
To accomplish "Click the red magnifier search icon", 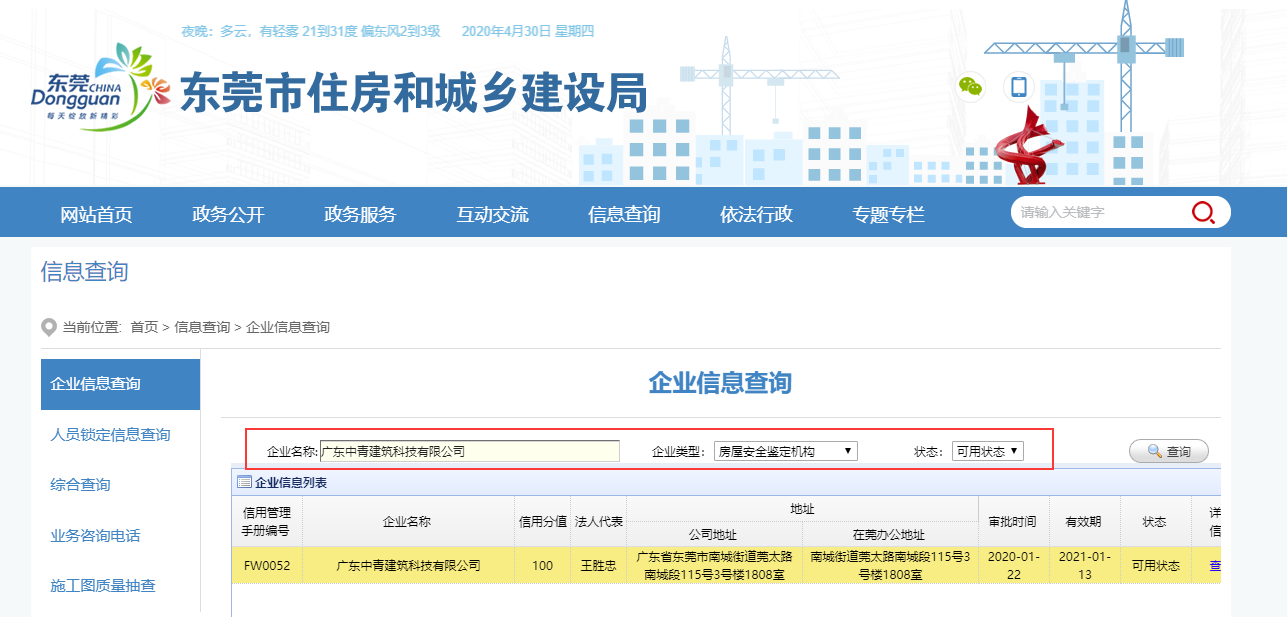I will [x=1203, y=212].
